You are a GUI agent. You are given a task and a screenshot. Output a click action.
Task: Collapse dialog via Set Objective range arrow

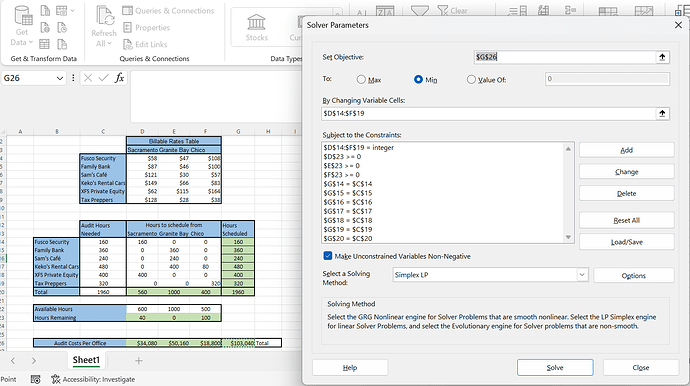coord(662,57)
